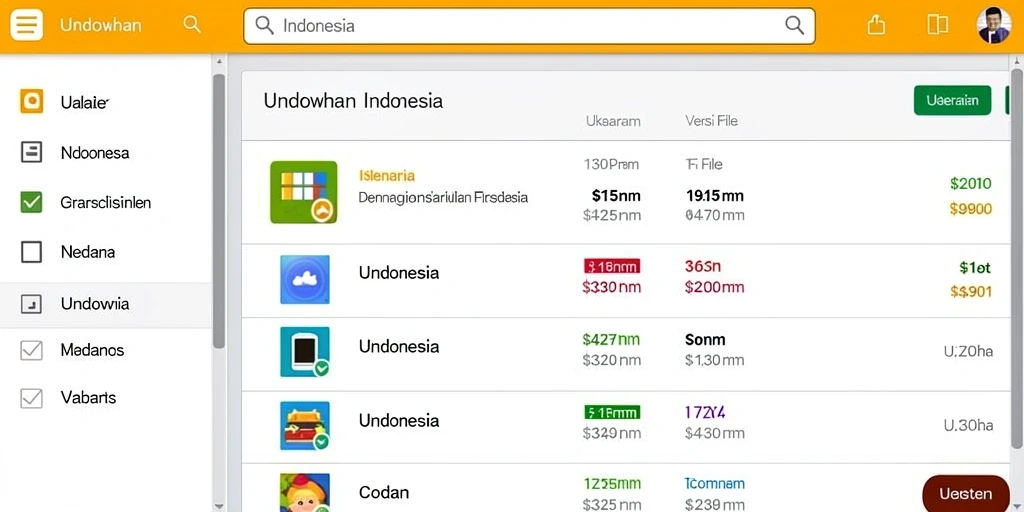This screenshot has width=1024, height=512.
Task: Click the Islenaria app title link
Action: [x=387, y=175]
